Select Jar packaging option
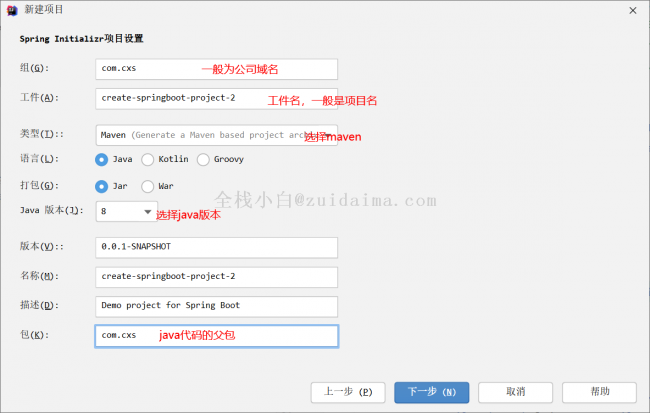This screenshot has height=413, width=650. [102, 186]
